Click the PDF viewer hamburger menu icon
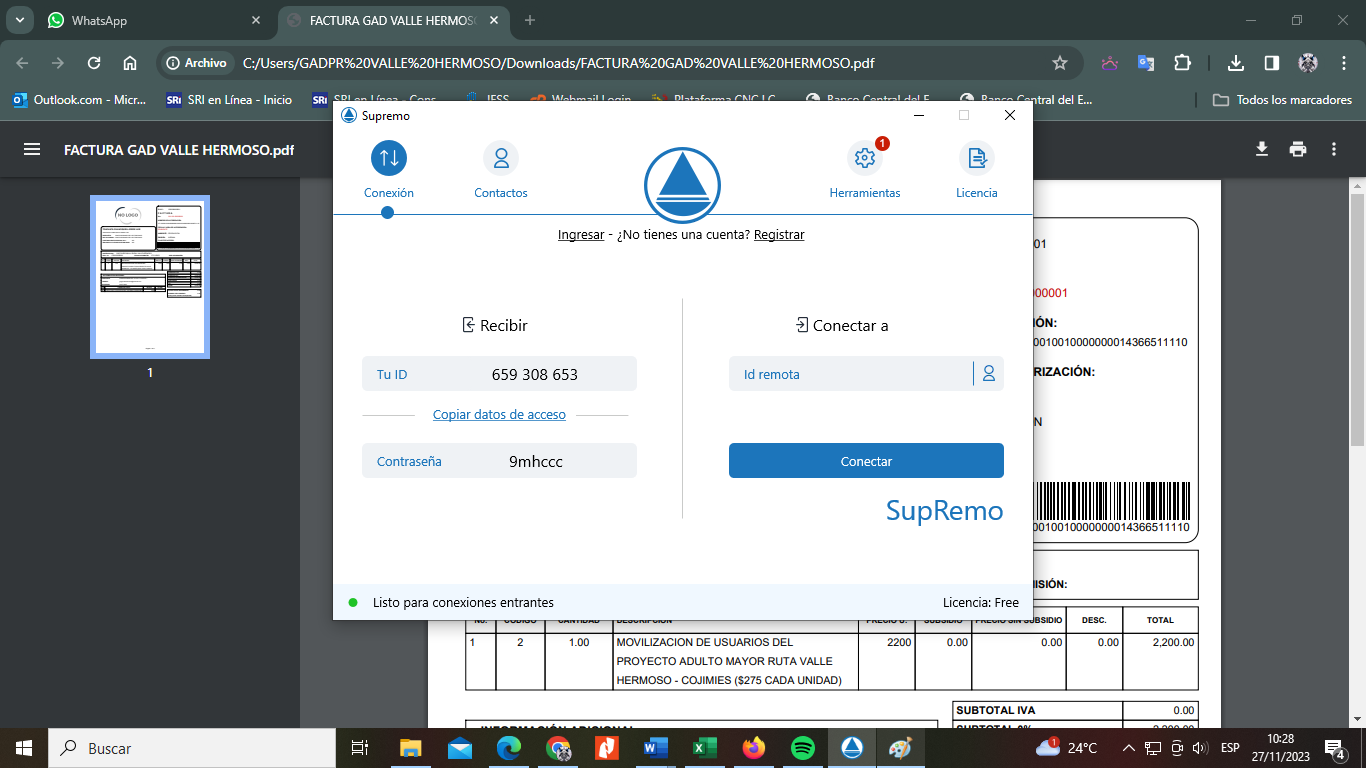 pos(32,150)
